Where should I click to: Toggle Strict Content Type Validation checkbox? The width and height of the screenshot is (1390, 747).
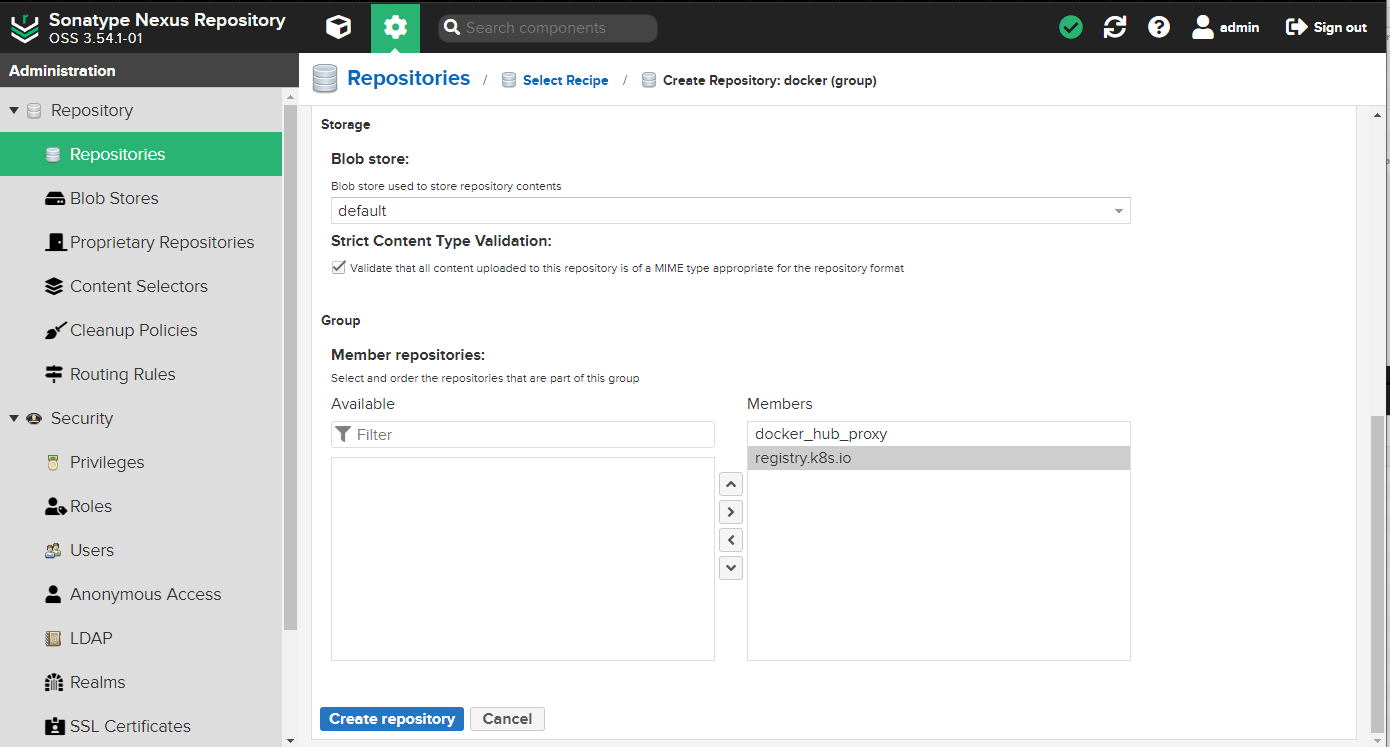pyautogui.click(x=338, y=268)
